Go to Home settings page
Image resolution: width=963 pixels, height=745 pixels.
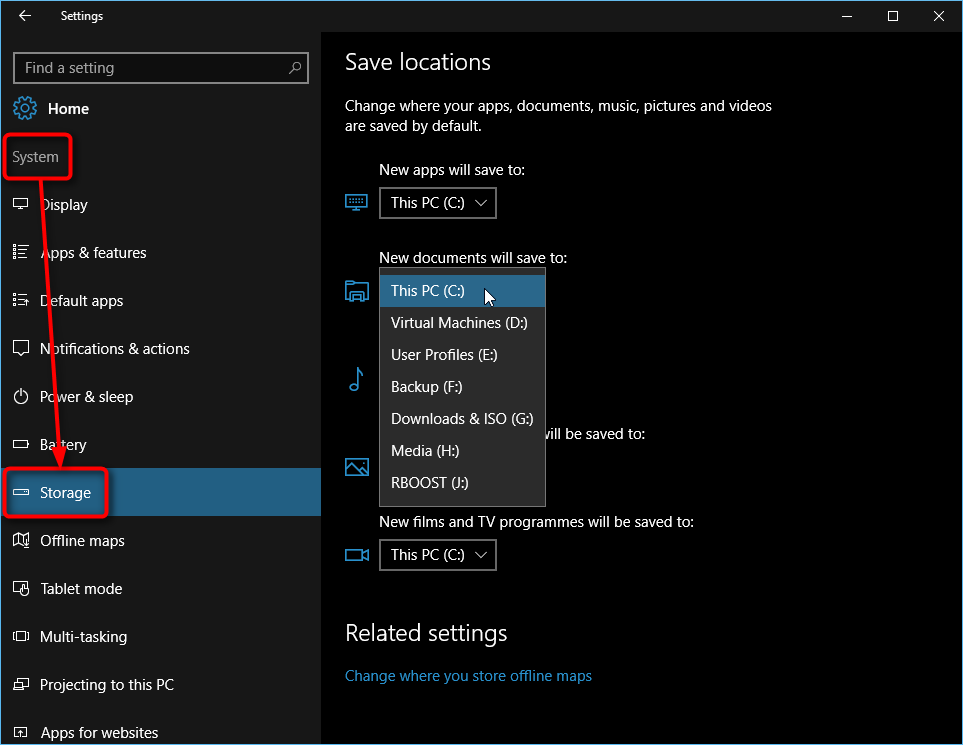(x=161, y=109)
